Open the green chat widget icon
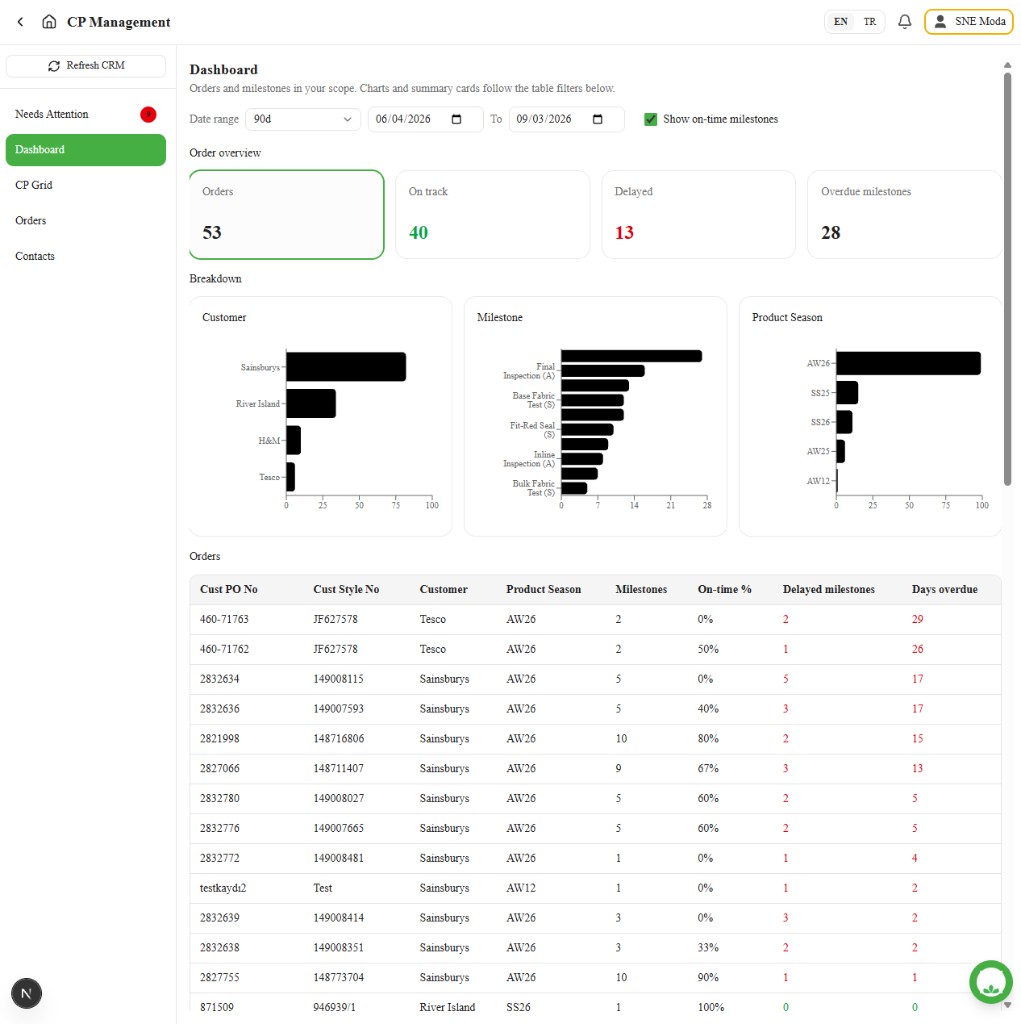Screen dimensions: 1021x1024 tap(991, 982)
